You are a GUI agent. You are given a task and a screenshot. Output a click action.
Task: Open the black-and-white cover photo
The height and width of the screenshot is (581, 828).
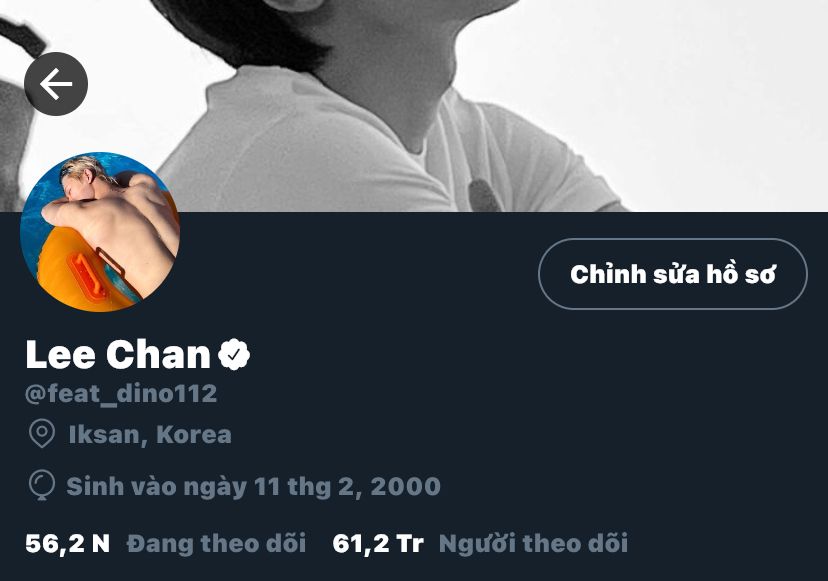click(414, 106)
